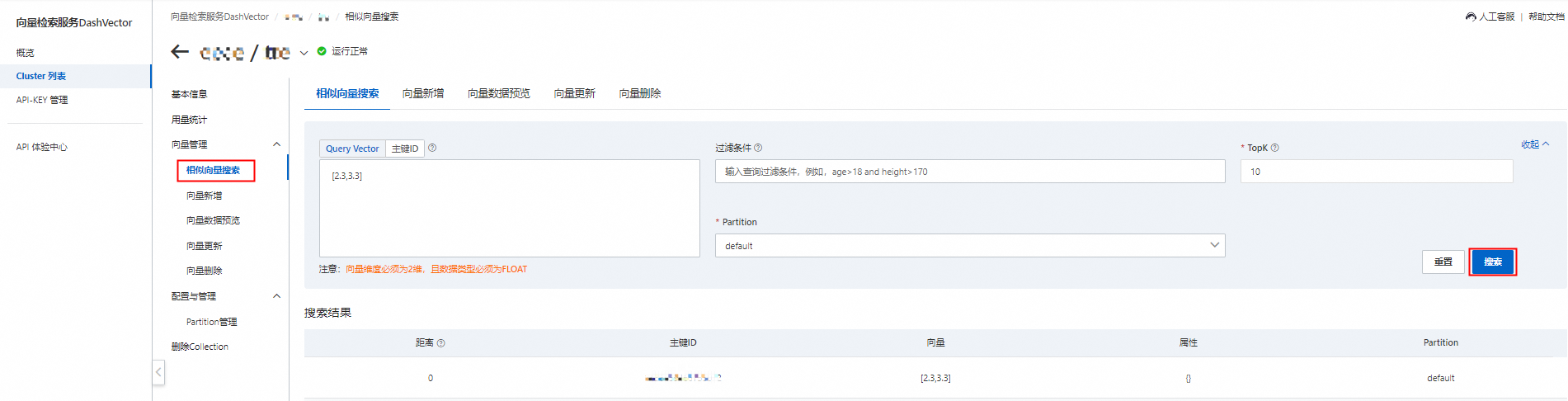
Task: Collapse the search panel using 收起
Action: pyautogui.click(x=1535, y=144)
